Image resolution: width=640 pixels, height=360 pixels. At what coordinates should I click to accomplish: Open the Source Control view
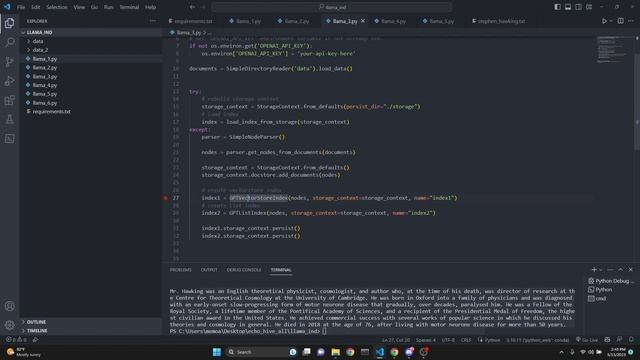point(9,61)
